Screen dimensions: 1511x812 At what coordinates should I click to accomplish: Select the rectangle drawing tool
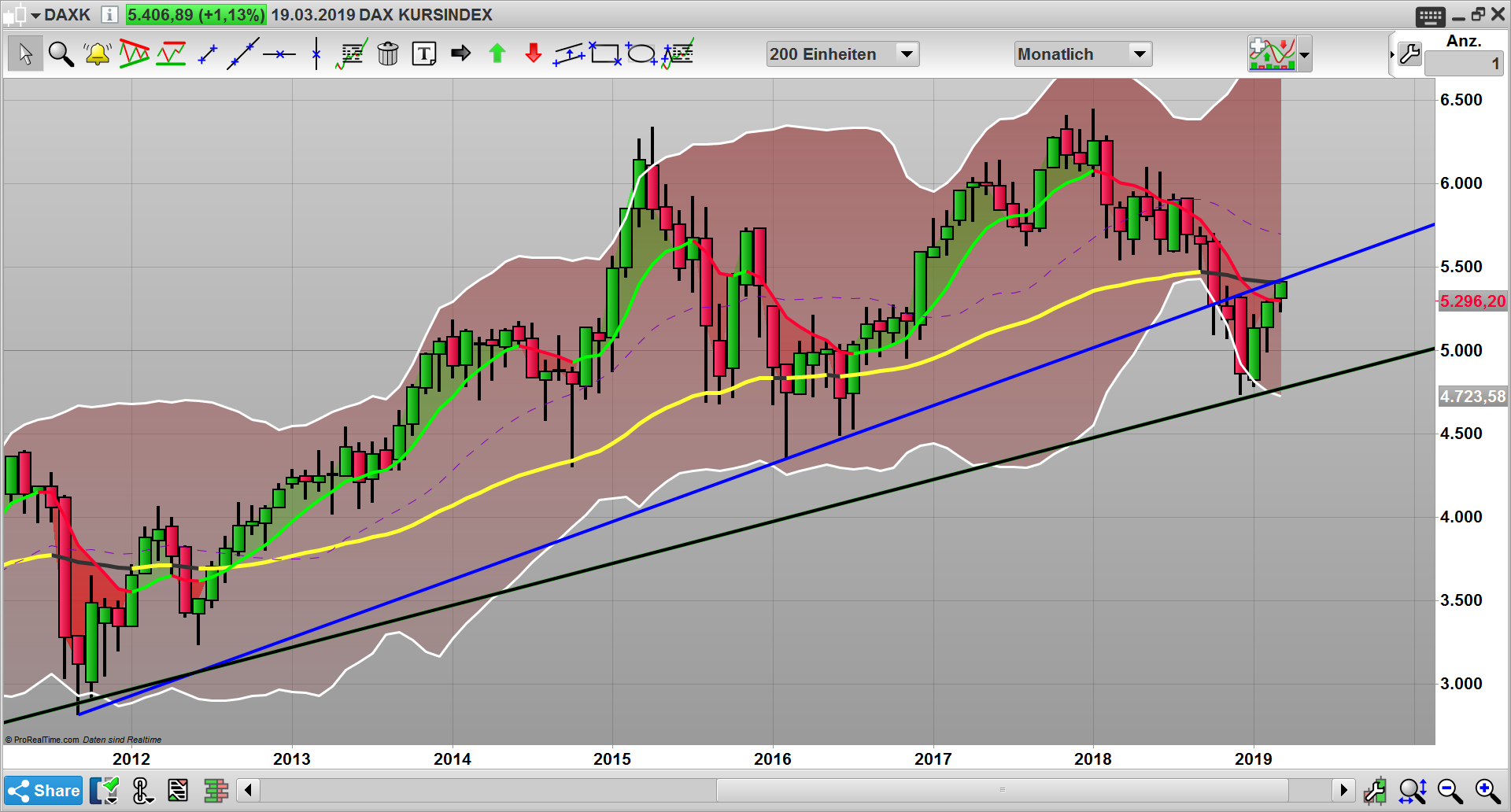(605, 54)
